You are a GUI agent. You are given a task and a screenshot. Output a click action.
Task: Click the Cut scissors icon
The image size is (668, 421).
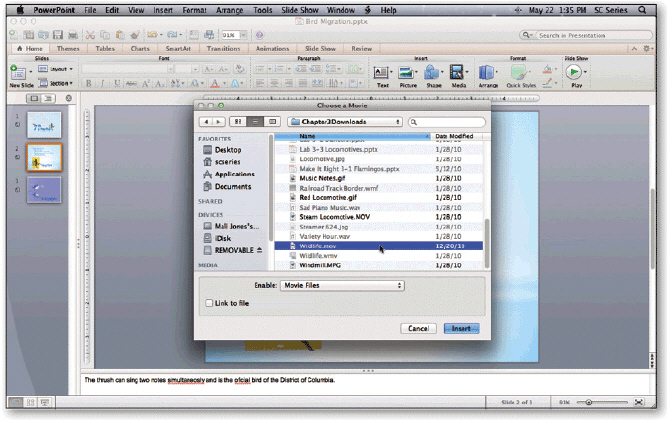click(90, 35)
